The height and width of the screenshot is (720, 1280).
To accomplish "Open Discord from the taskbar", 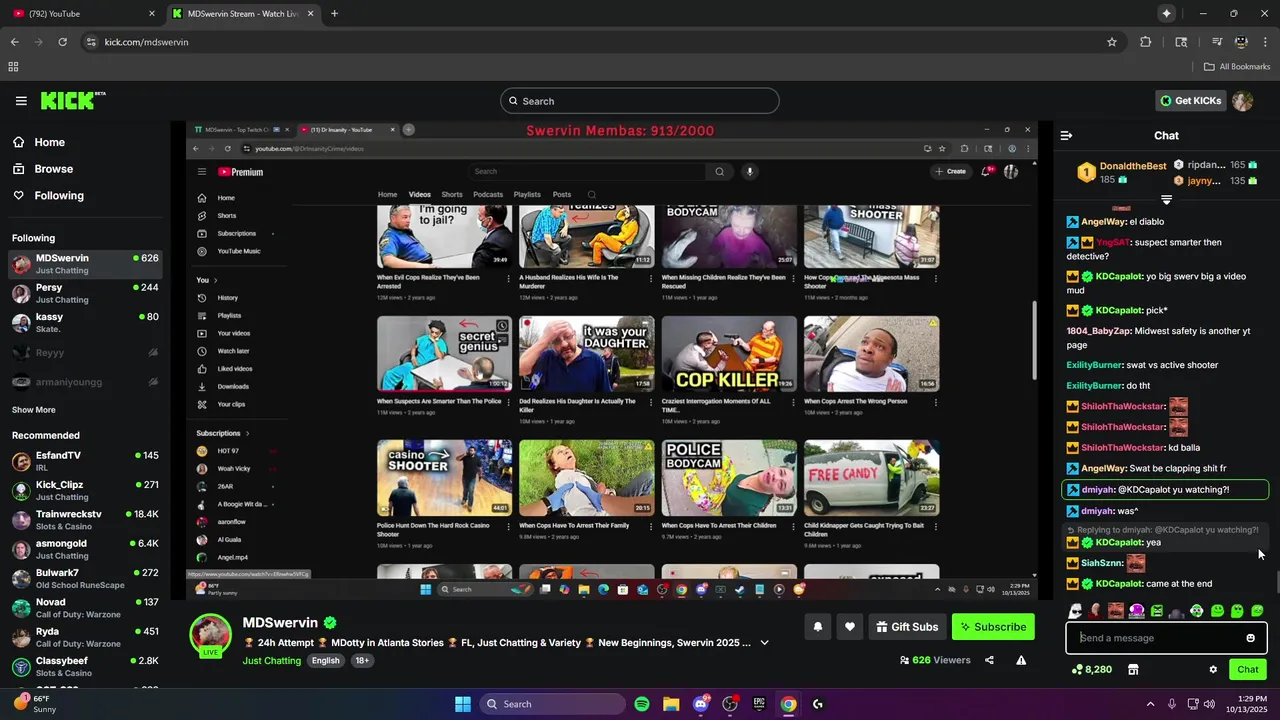I will pos(701,704).
